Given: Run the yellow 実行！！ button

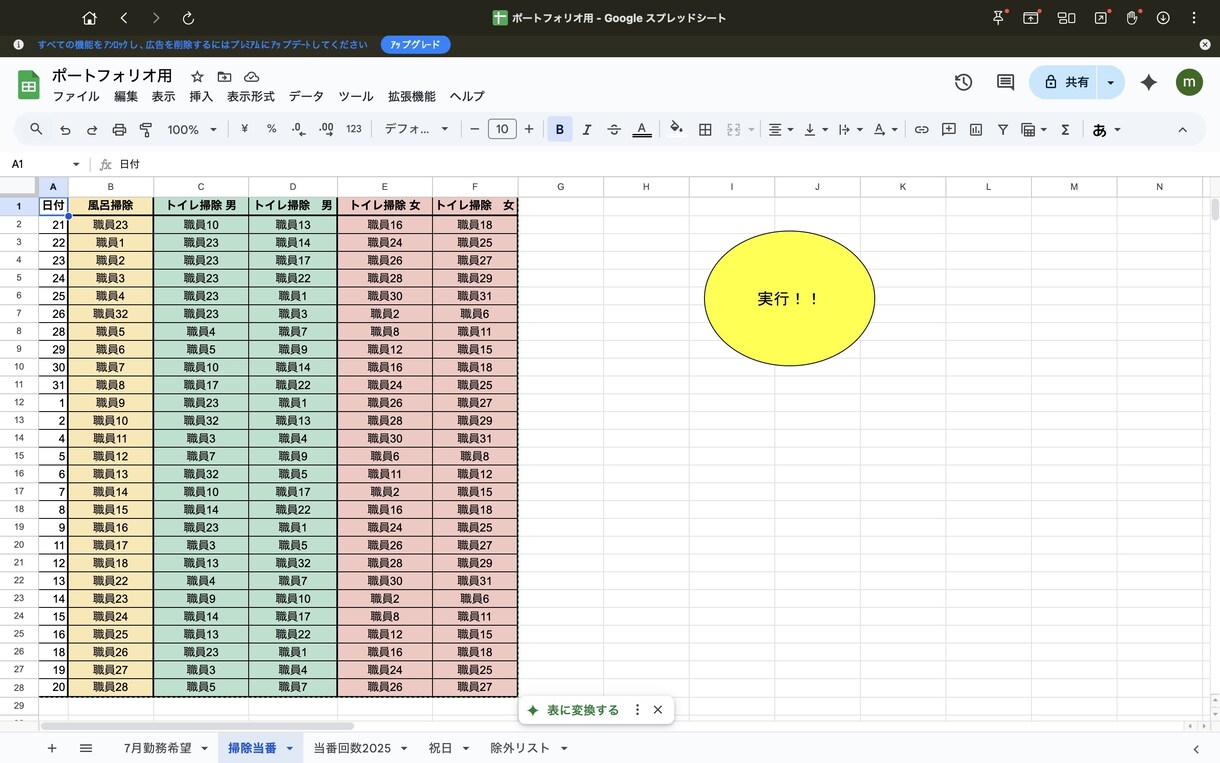Looking at the screenshot, I should coord(789,298).
